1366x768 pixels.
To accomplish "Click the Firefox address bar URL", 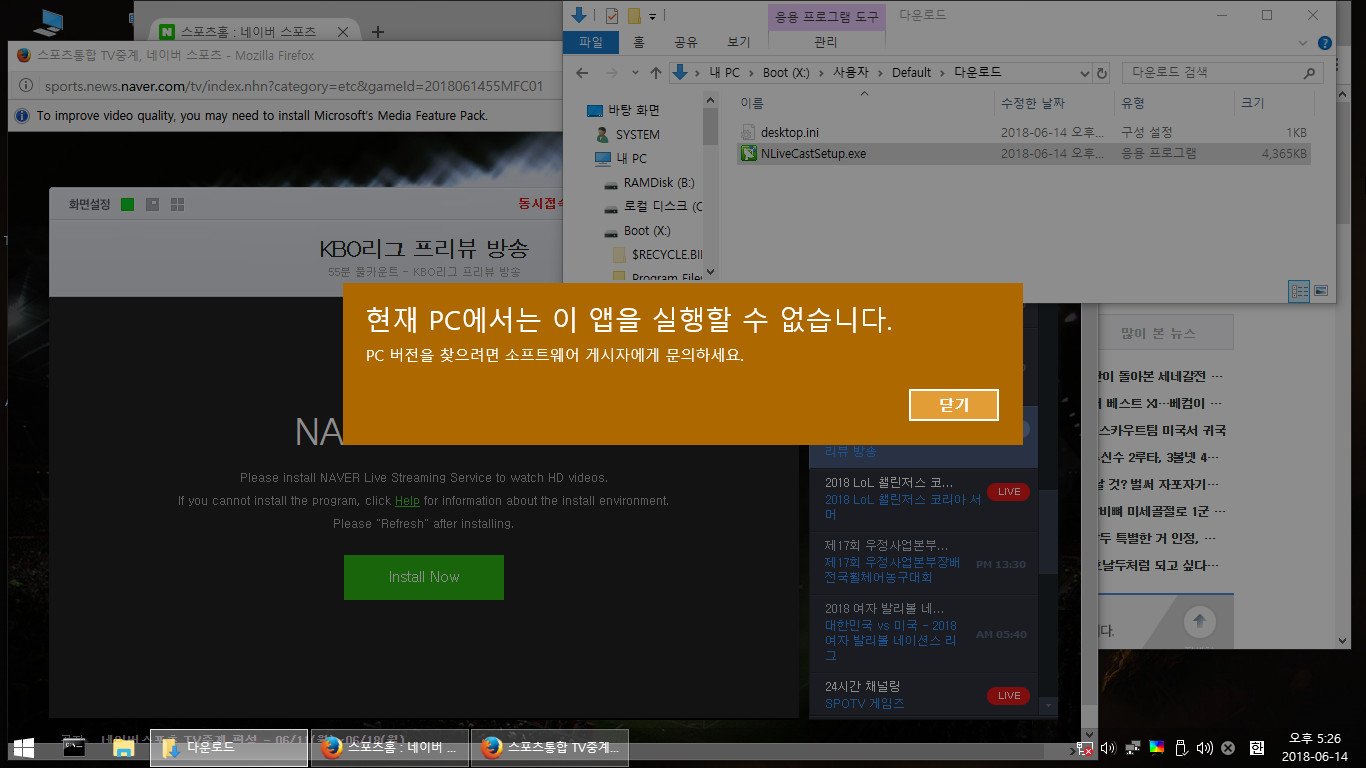I will pyautogui.click(x=294, y=86).
